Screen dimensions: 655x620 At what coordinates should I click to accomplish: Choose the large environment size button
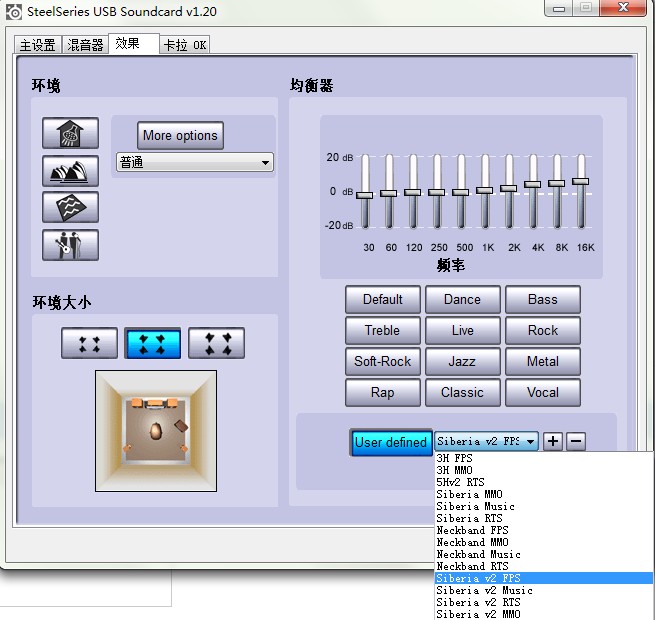click(x=216, y=343)
